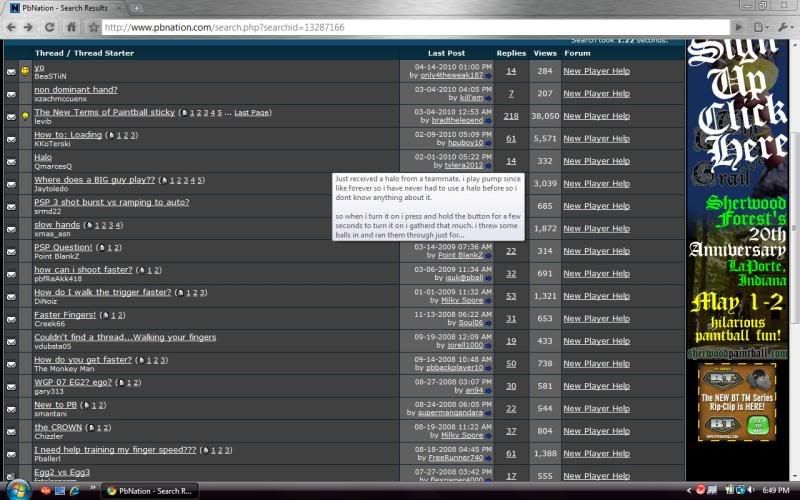800x500 pixels.
Task: Open the 'Halo' thread
Action: click(43, 157)
